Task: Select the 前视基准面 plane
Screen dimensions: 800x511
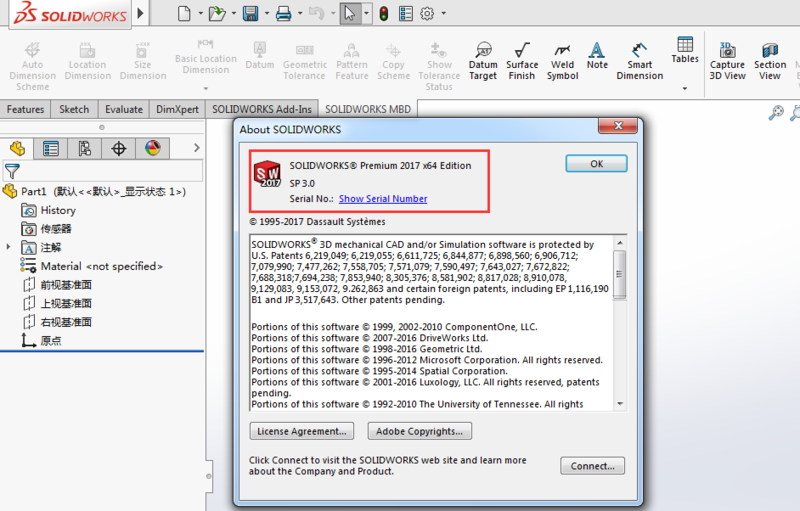Action: click(x=57, y=285)
